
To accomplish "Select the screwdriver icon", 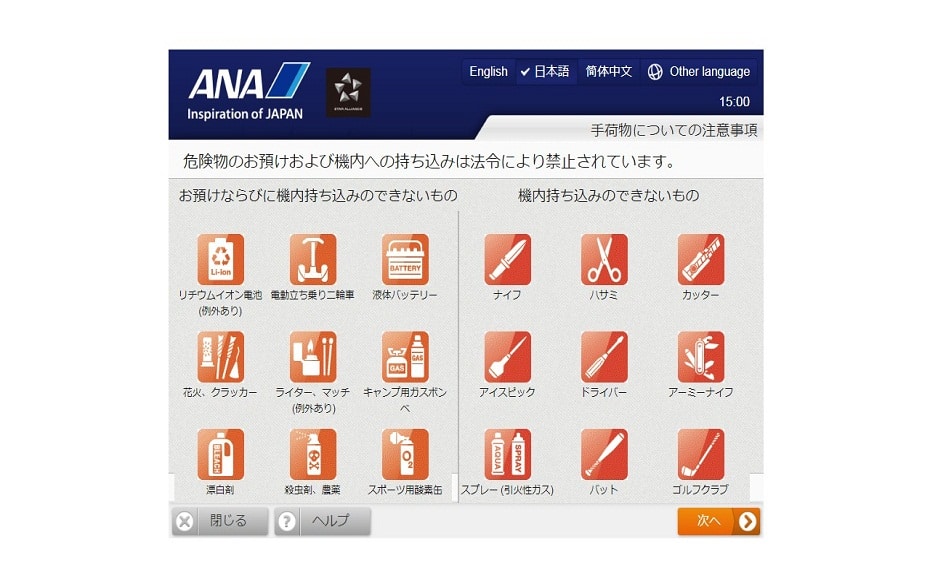I will [604, 357].
